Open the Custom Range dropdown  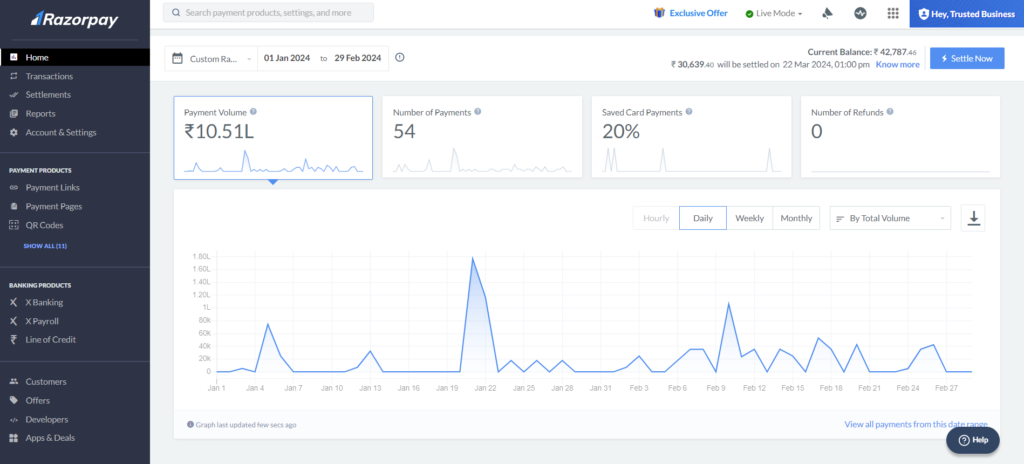212,59
